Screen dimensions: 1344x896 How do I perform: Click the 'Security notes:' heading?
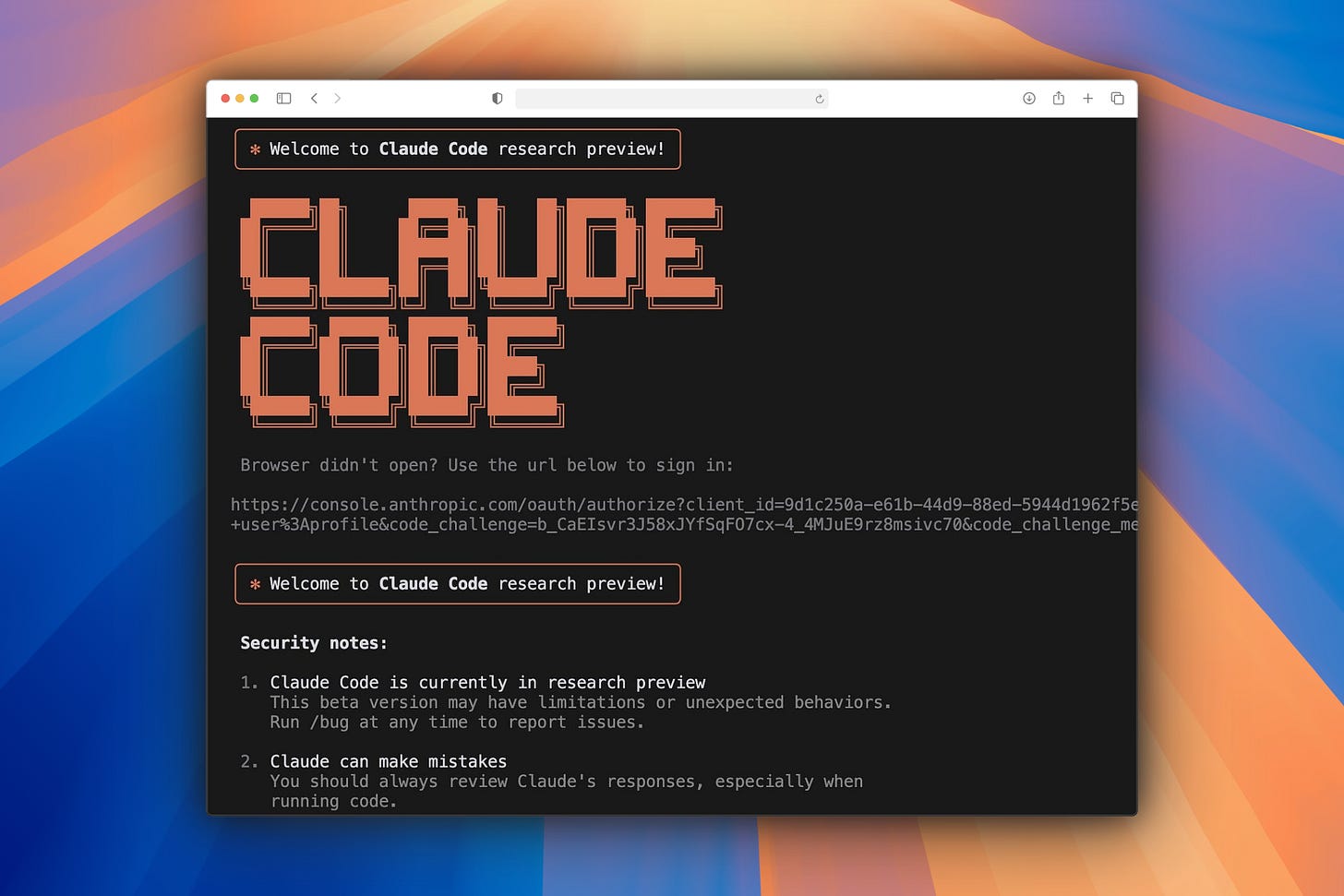click(314, 643)
